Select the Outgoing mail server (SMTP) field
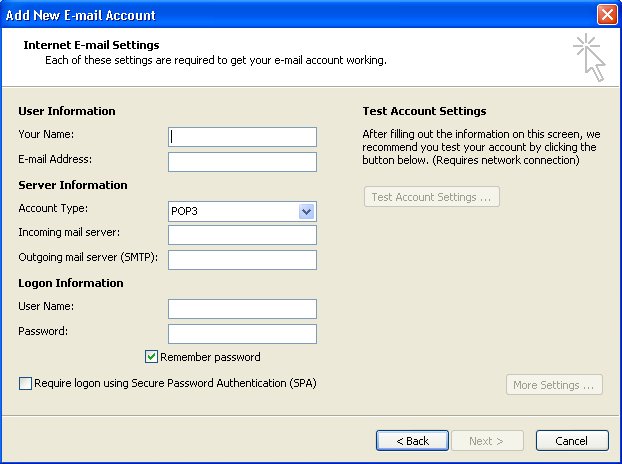Image resolution: width=622 pixels, height=464 pixels. tap(242, 260)
